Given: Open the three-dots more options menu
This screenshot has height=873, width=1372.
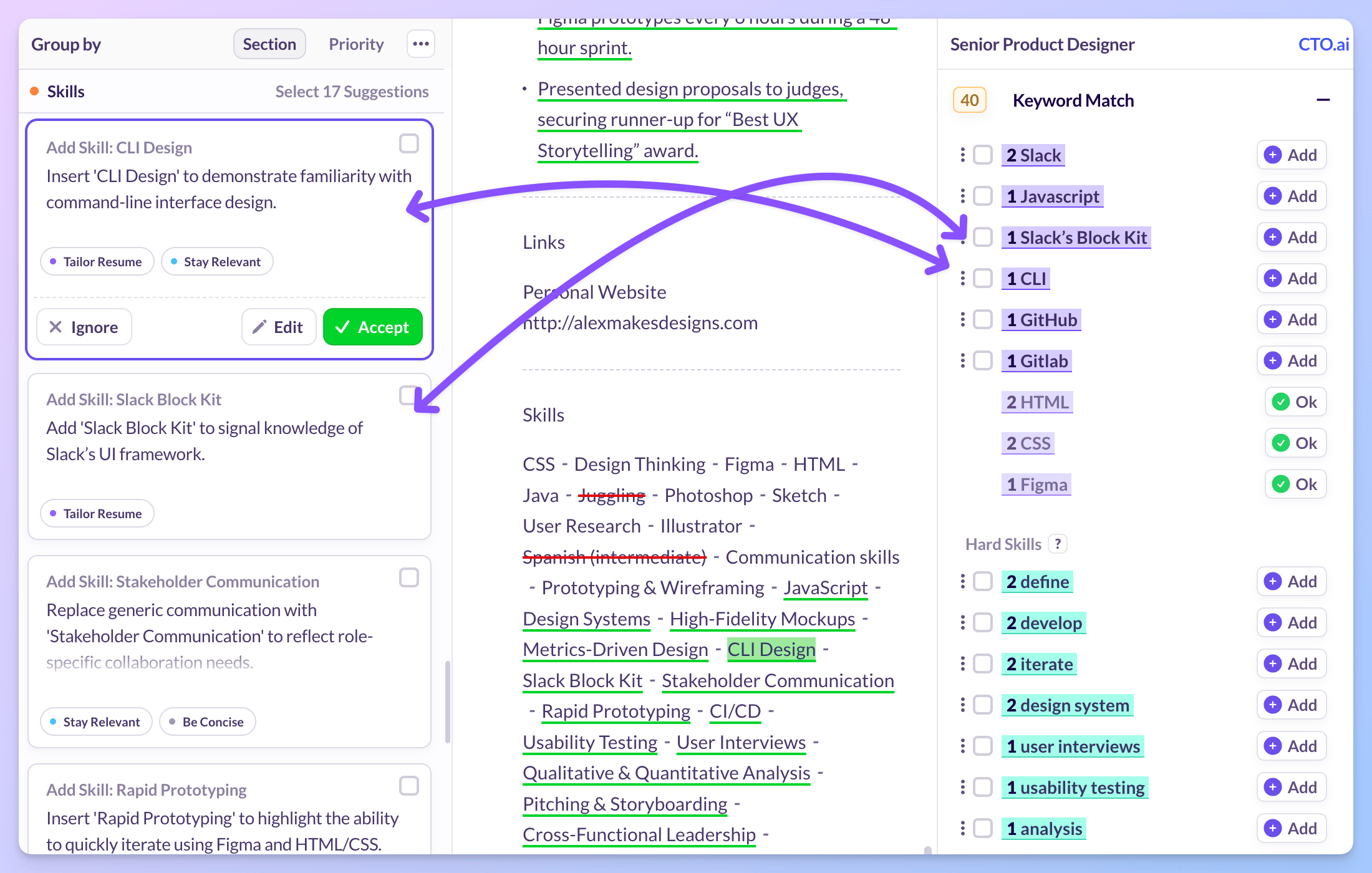Looking at the screenshot, I should click(421, 44).
